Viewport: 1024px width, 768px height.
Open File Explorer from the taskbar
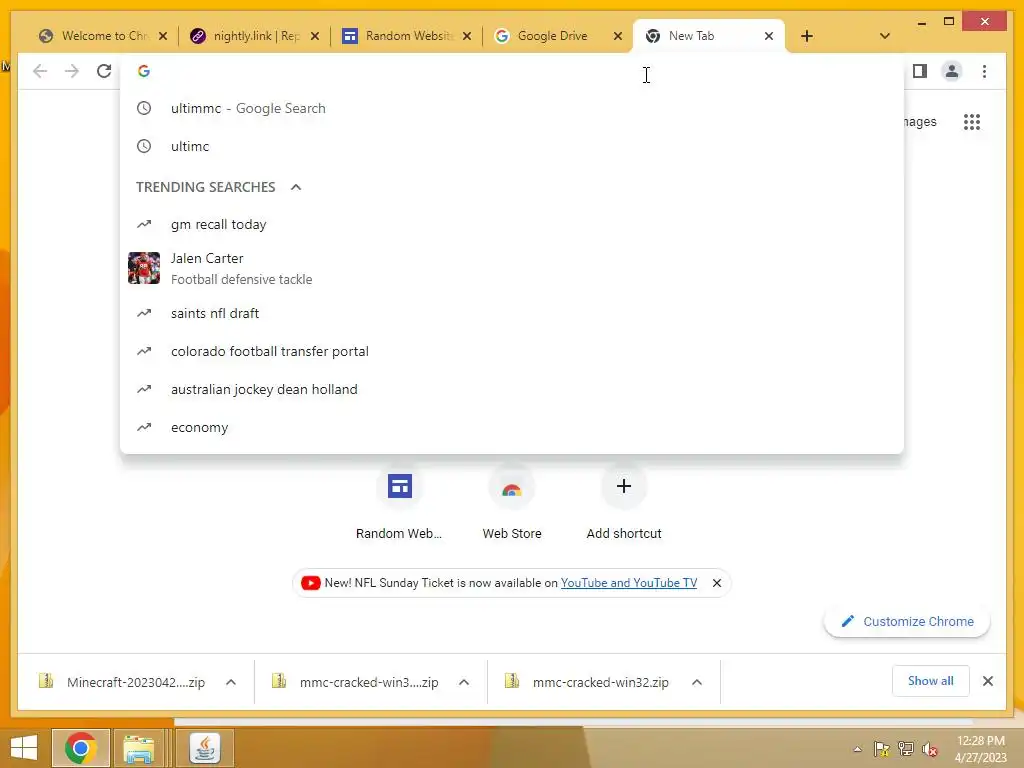point(139,748)
